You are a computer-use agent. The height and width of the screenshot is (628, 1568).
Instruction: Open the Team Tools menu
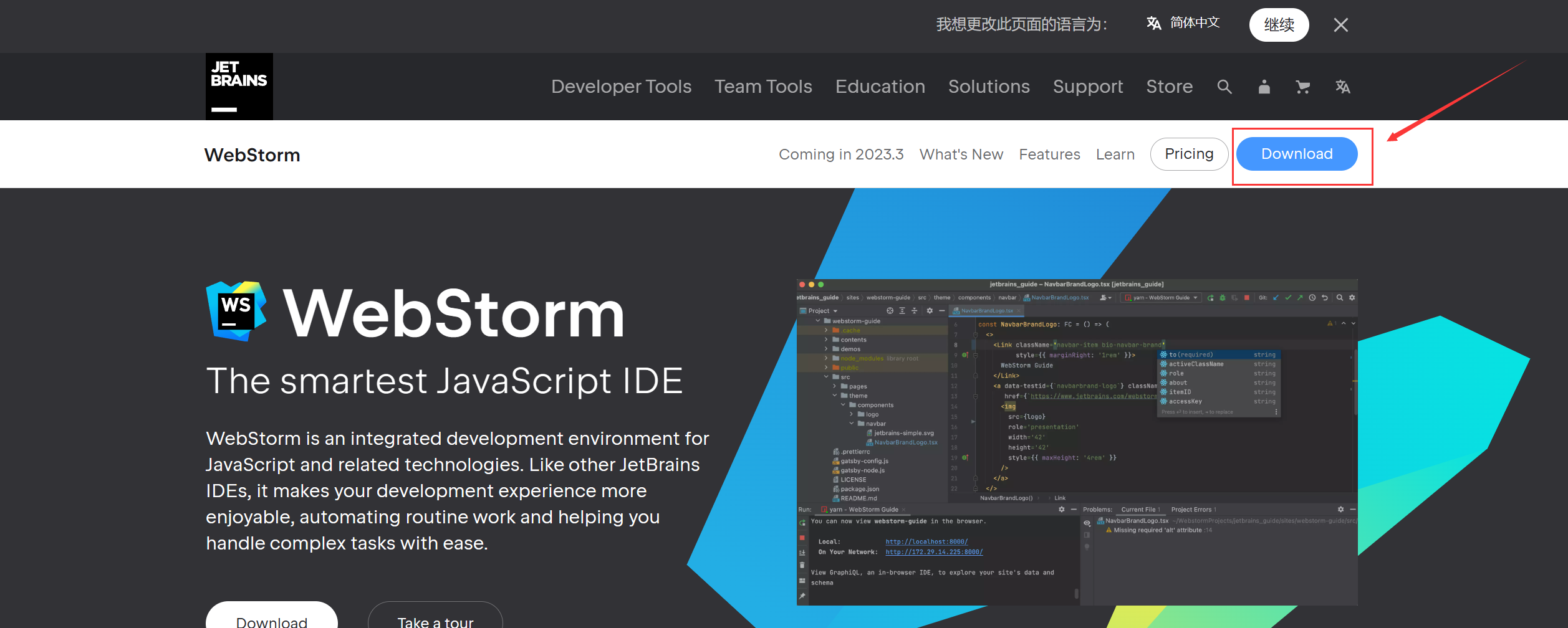pyautogui.click(x=763, y=87)
